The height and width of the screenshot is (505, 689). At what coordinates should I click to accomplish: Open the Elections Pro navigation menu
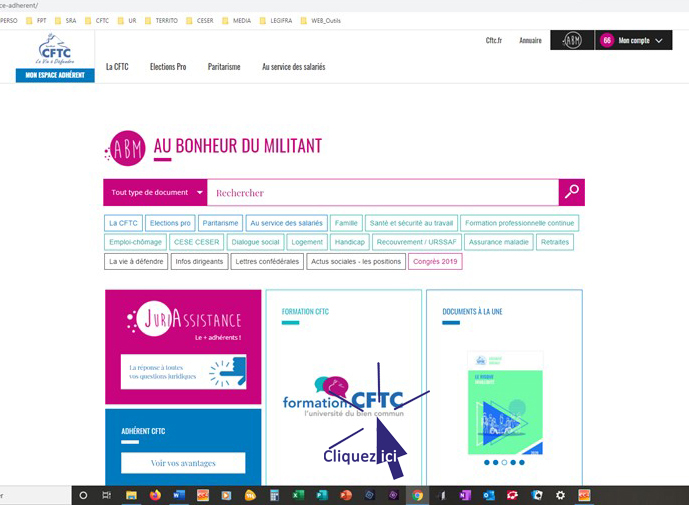click(x=168, y=67)
